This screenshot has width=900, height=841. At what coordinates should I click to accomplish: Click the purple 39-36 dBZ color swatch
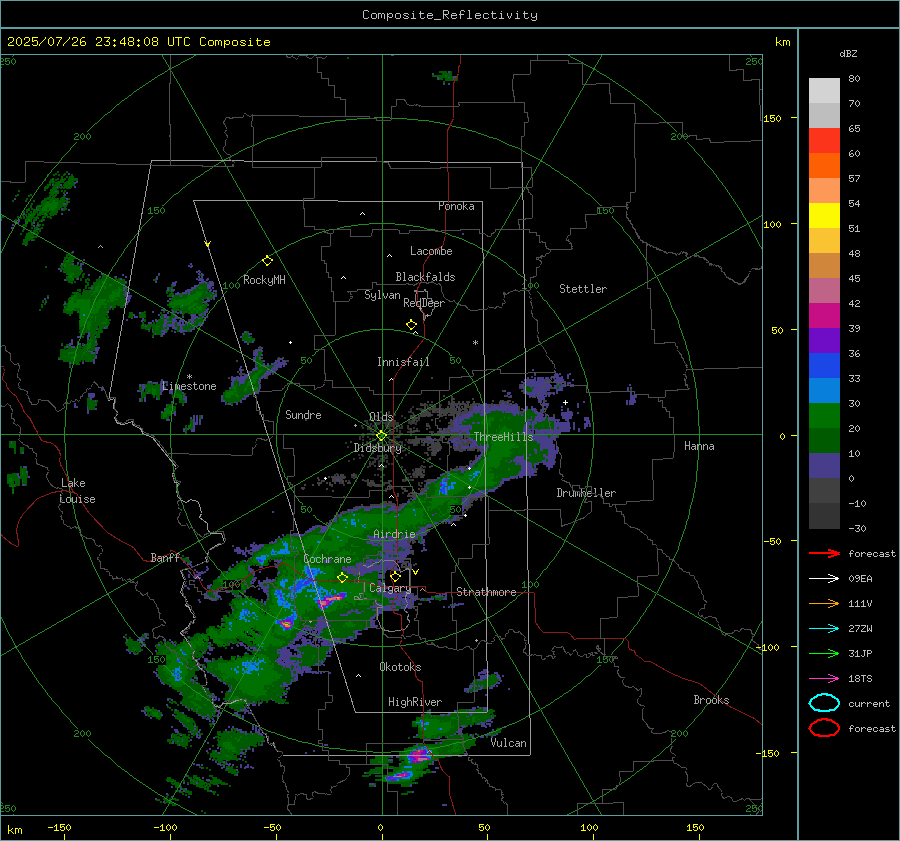click(824, 341)
